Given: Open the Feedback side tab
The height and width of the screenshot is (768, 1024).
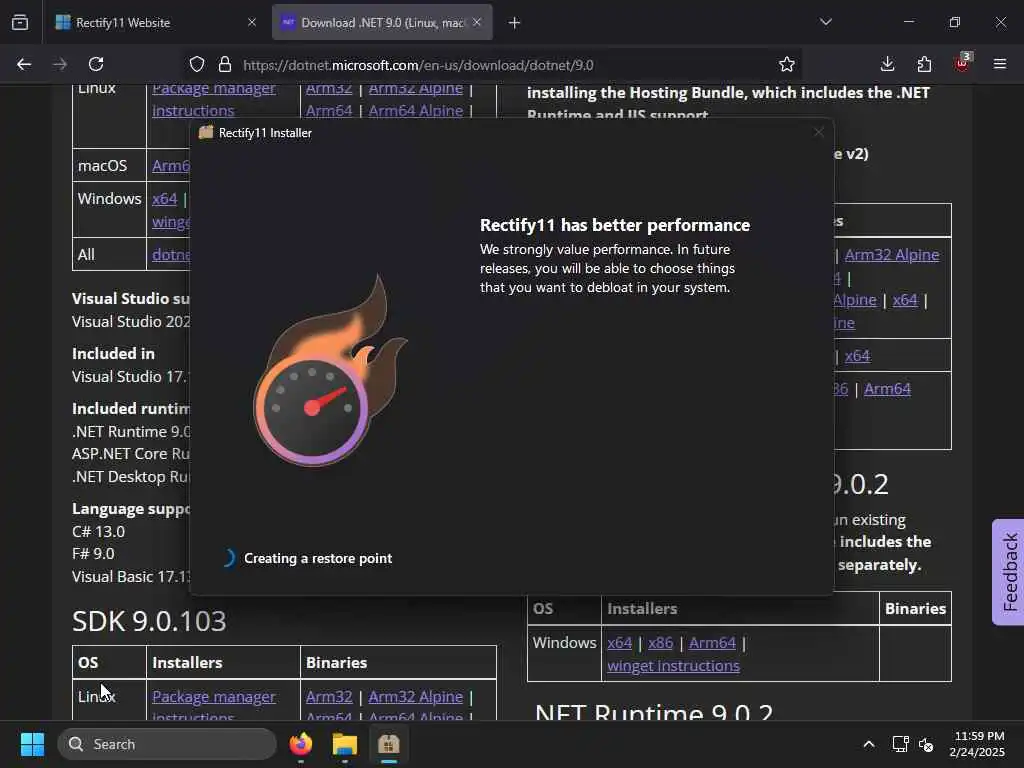Looking at the screenshot, I should tap(1008, 572).
